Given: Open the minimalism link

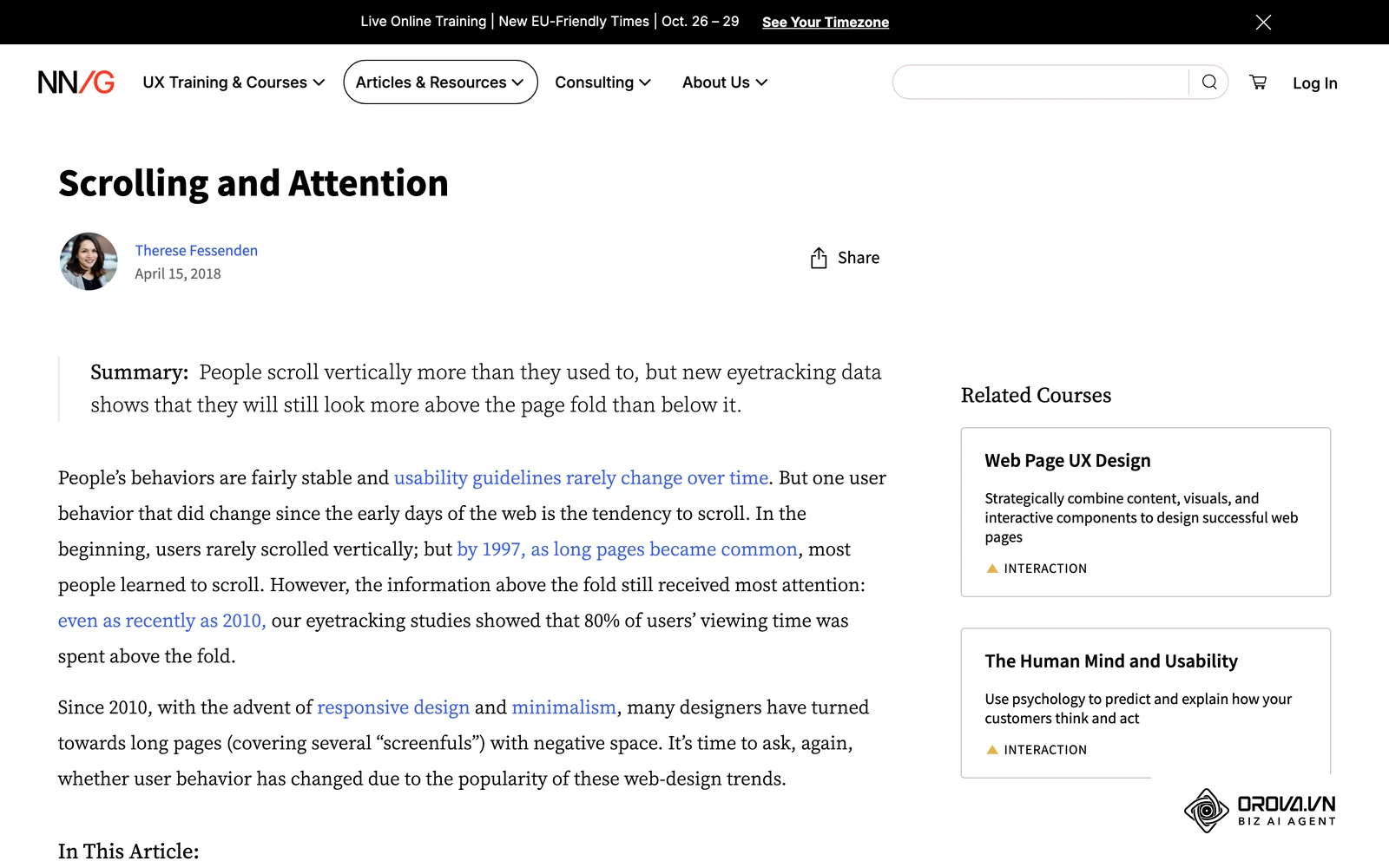Looking at the screenshot, I should (x=563, y=707).
